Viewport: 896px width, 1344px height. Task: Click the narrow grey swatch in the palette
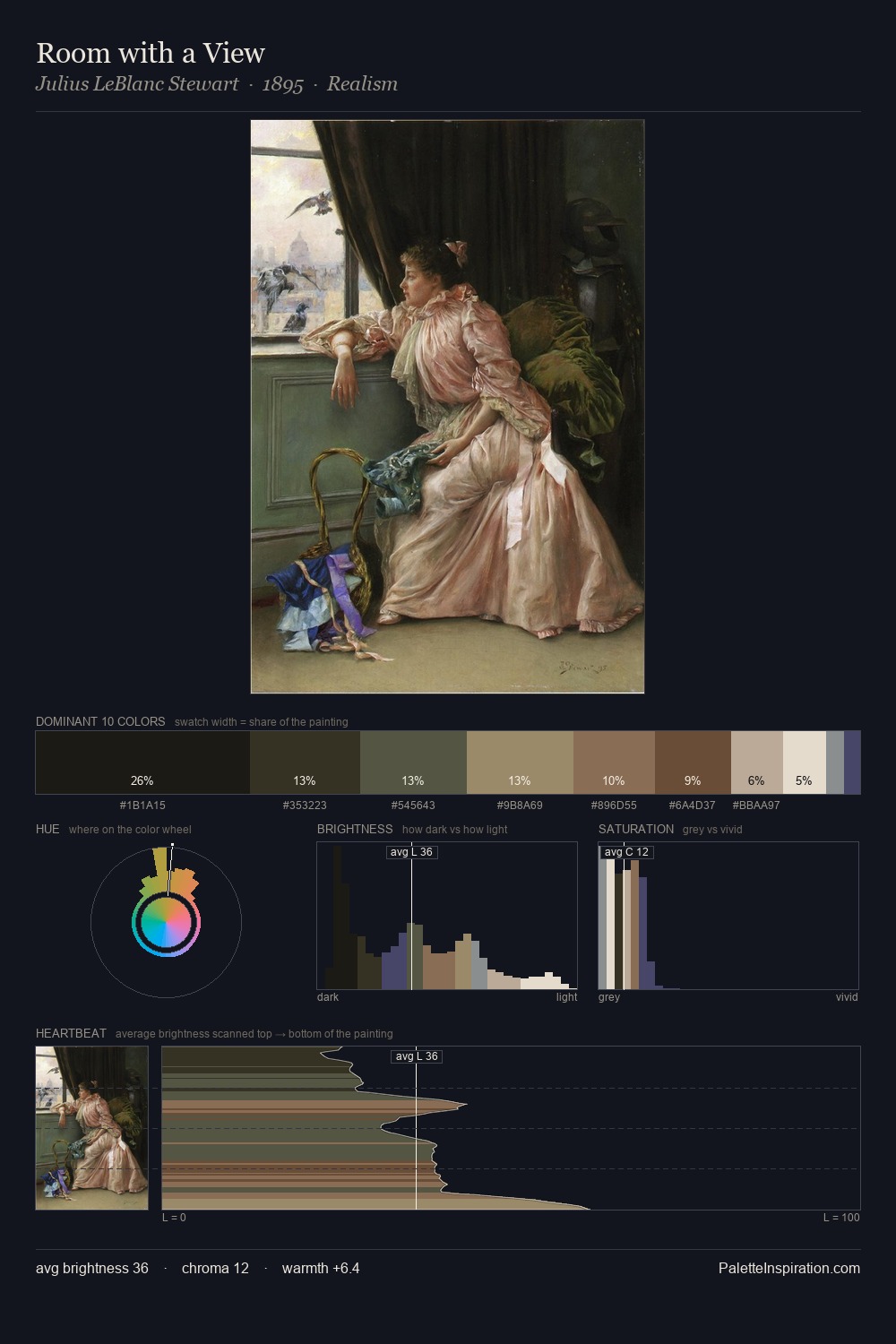coord(835,762)
